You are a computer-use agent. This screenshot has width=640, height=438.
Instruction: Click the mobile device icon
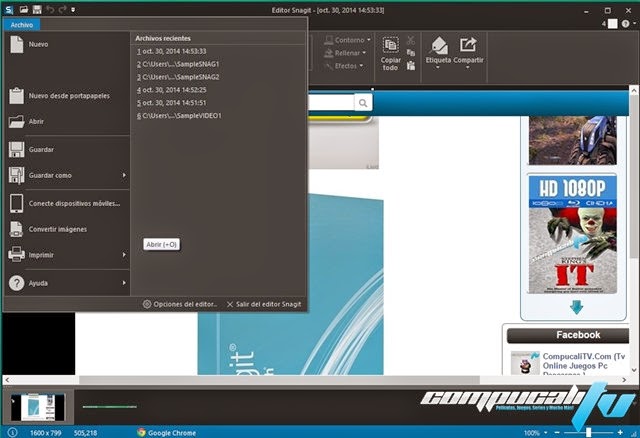point(16,203)
